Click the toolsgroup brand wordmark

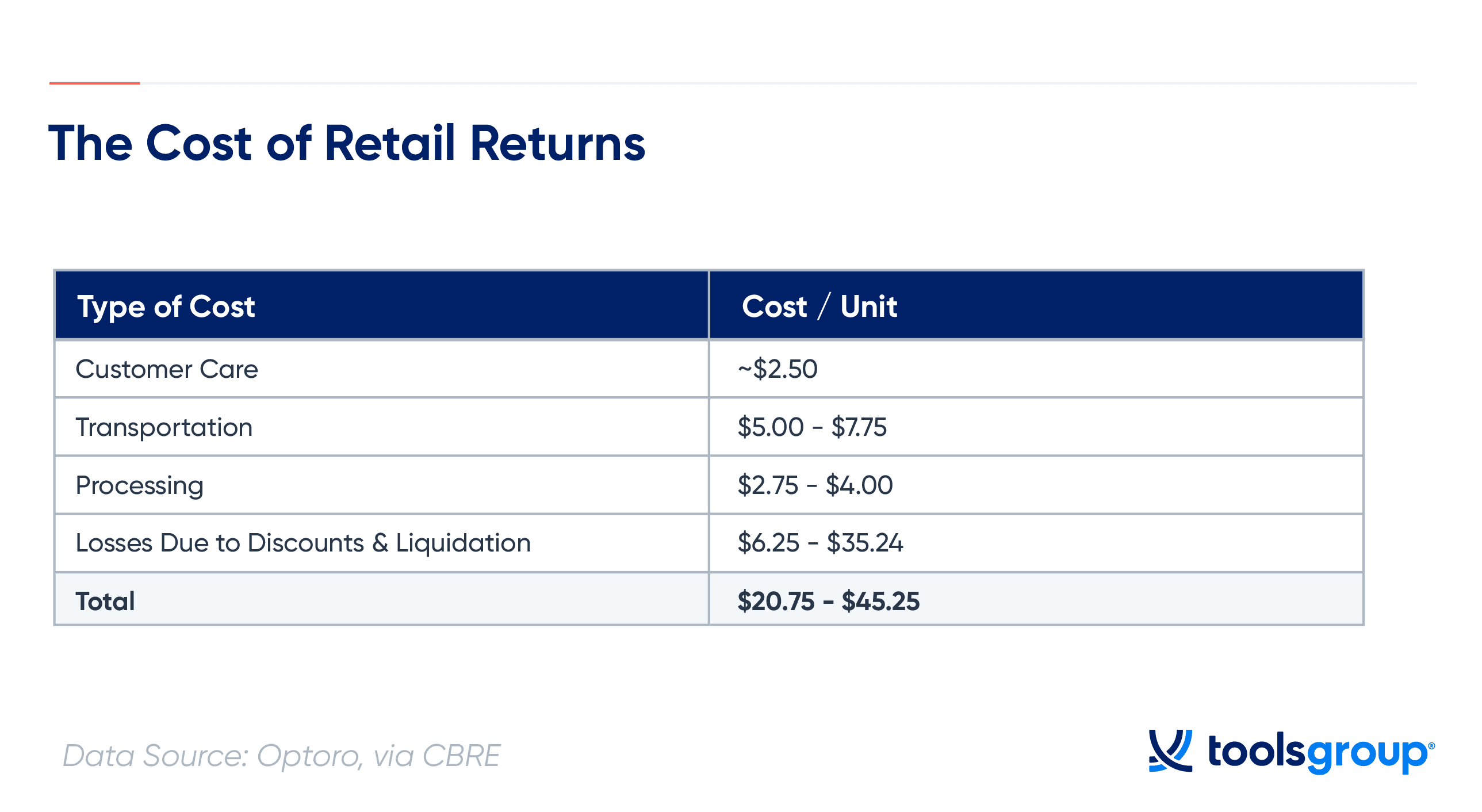1318,753
